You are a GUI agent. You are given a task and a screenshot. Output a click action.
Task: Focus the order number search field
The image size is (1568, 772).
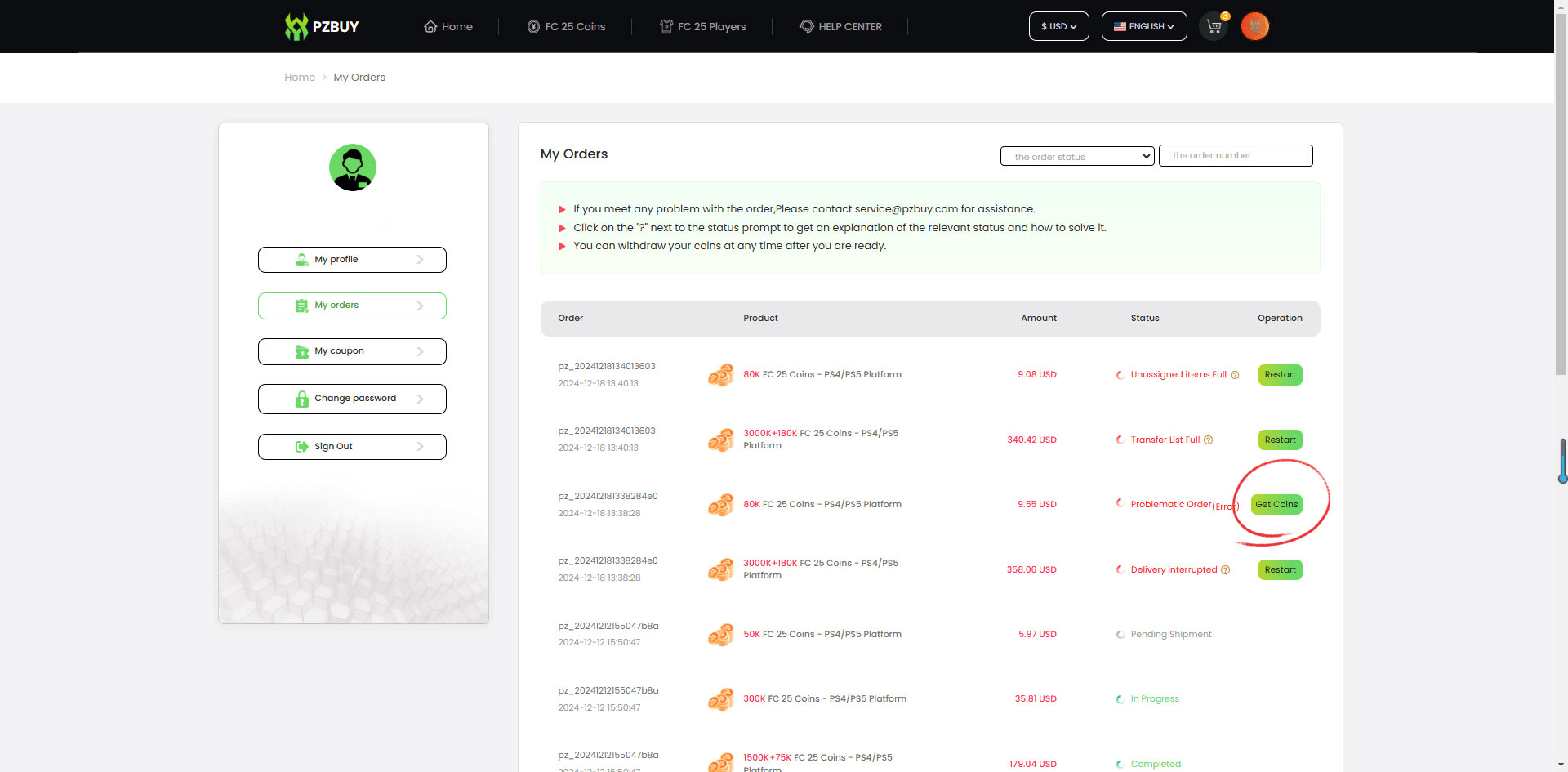1236,155
